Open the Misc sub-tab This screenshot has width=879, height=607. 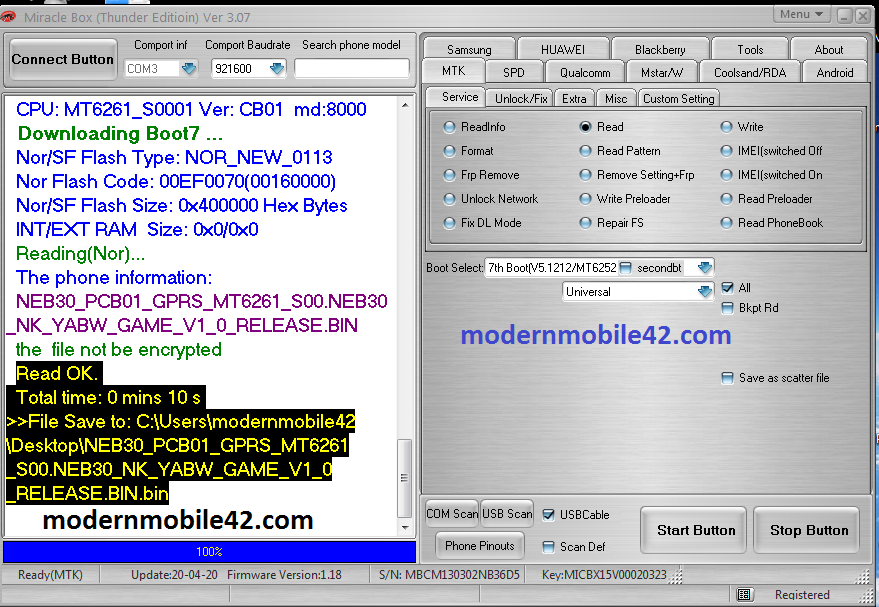click(x=616, y=99)
